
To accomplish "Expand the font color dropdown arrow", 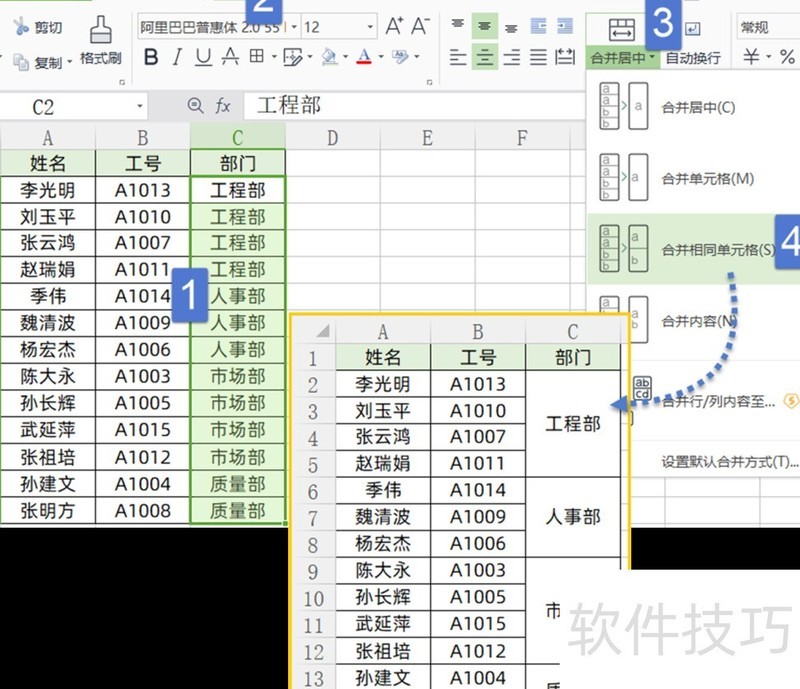I will pyautogui.click(x=381, y=57).
